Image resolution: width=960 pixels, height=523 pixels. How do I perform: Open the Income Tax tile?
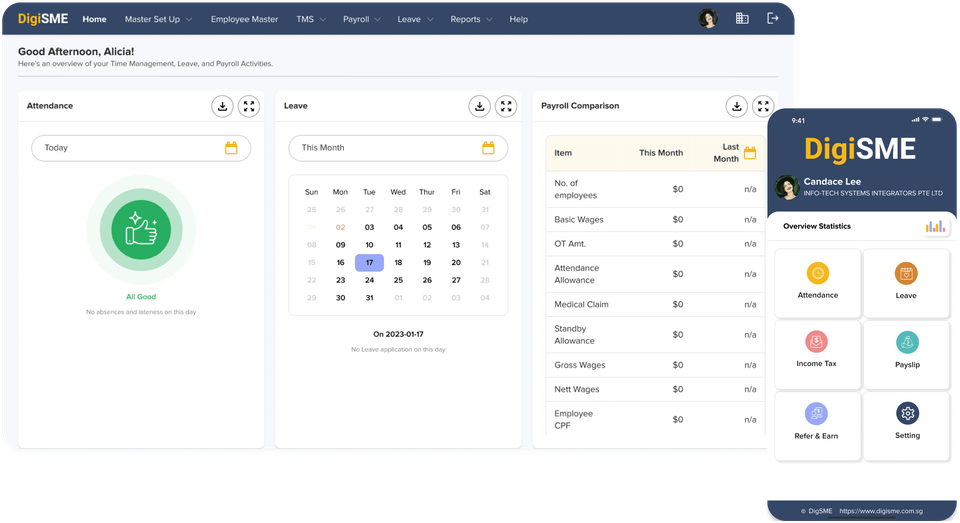817,349
